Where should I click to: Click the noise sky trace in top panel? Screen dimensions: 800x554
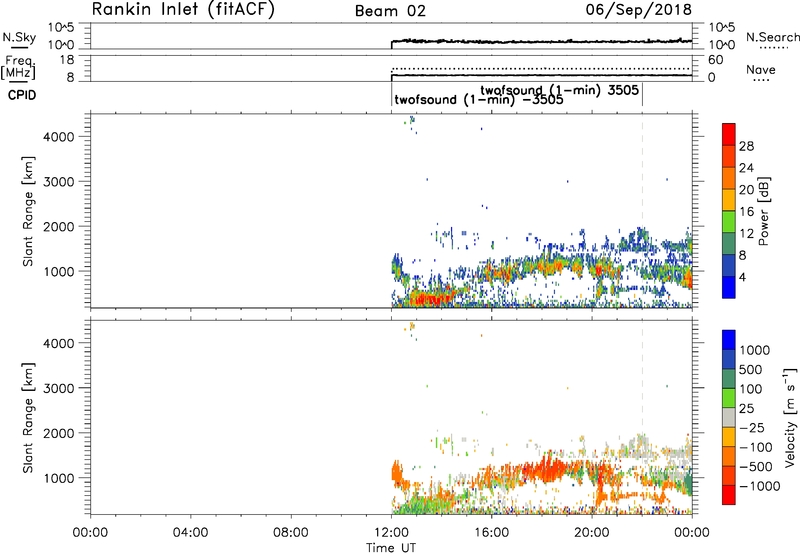541,41
